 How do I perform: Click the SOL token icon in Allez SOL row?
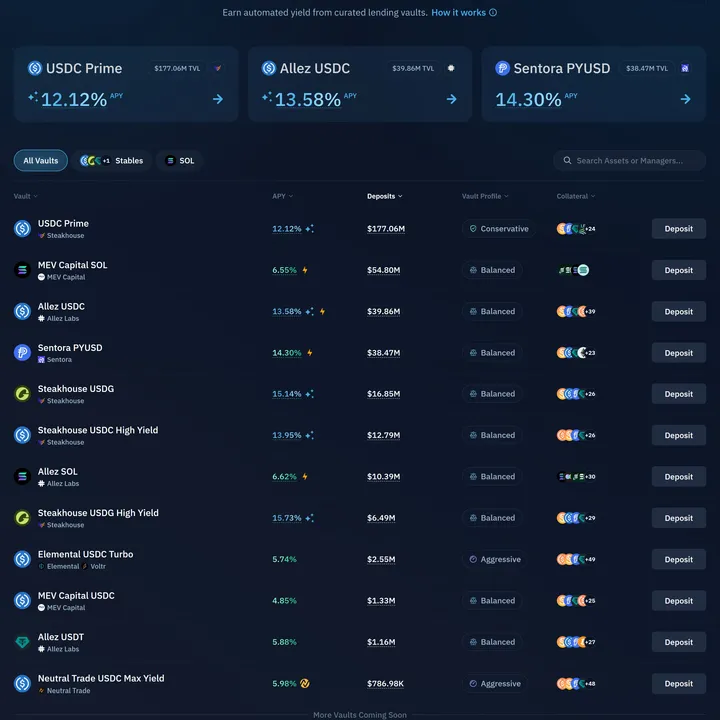point(22,476)
